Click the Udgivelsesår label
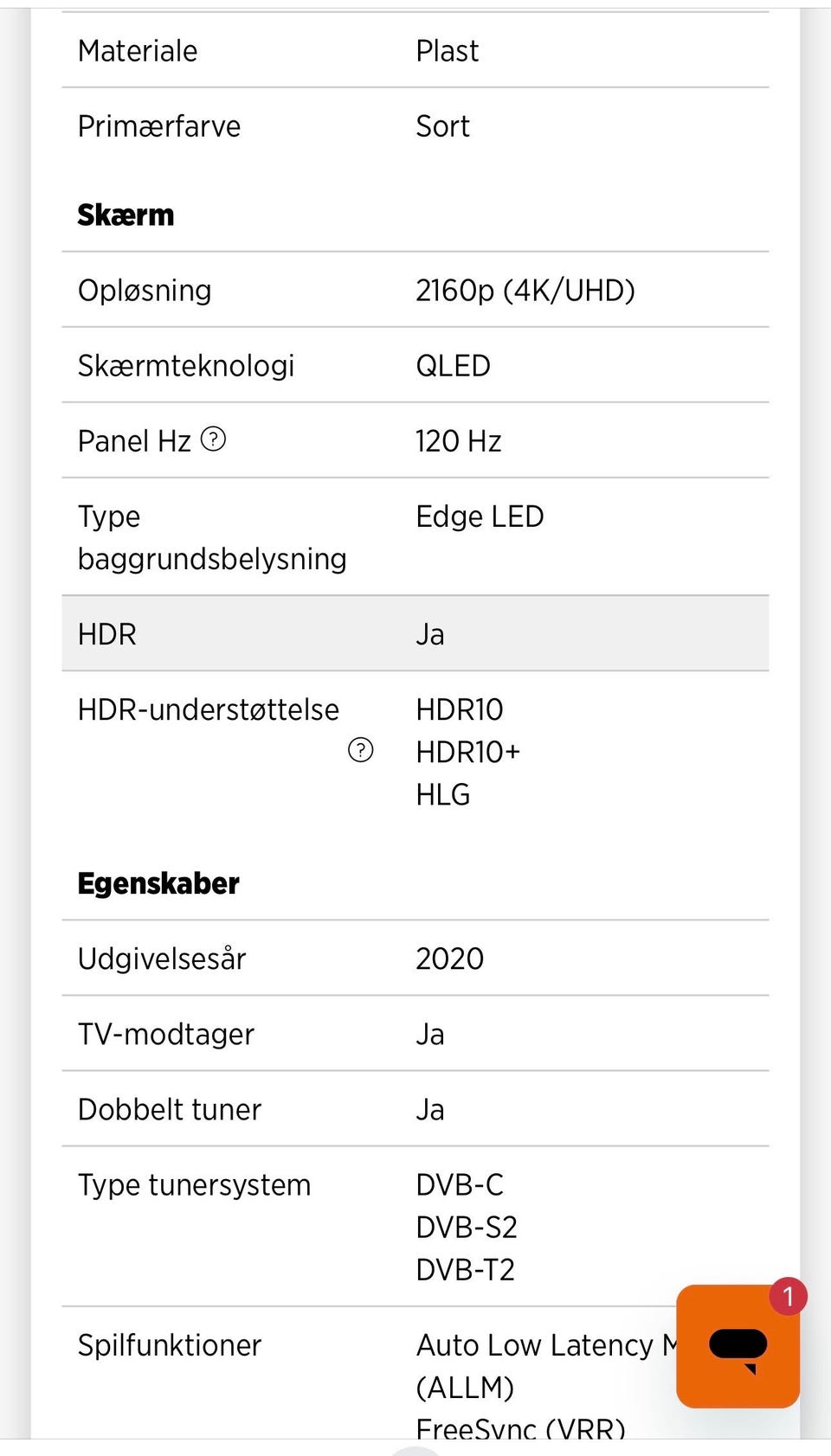This screenshot has width=831, height=1456. (x=162, y=959)
